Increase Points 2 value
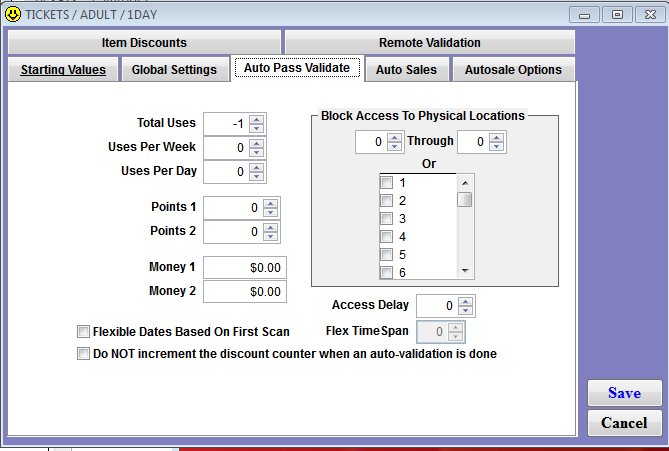669x451 pixels. [271, 227]
